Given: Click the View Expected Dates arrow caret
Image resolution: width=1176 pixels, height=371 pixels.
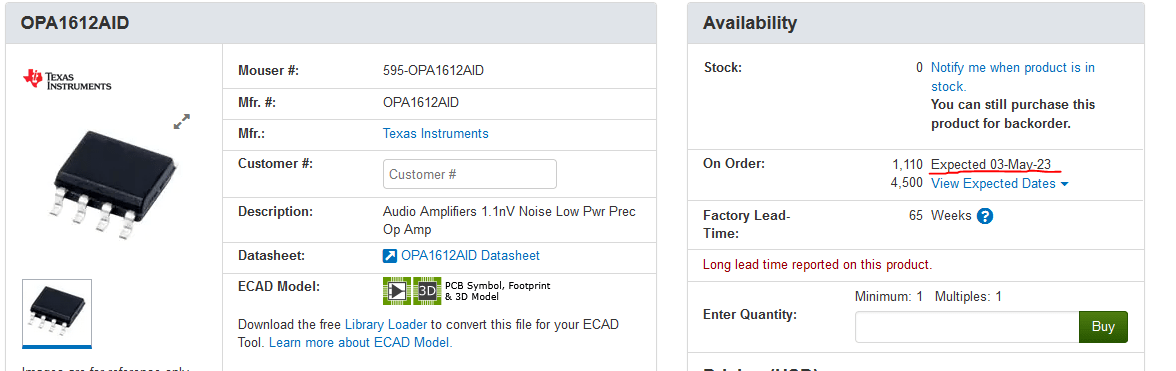Looking at the screenshot, I should point(1065,184).
